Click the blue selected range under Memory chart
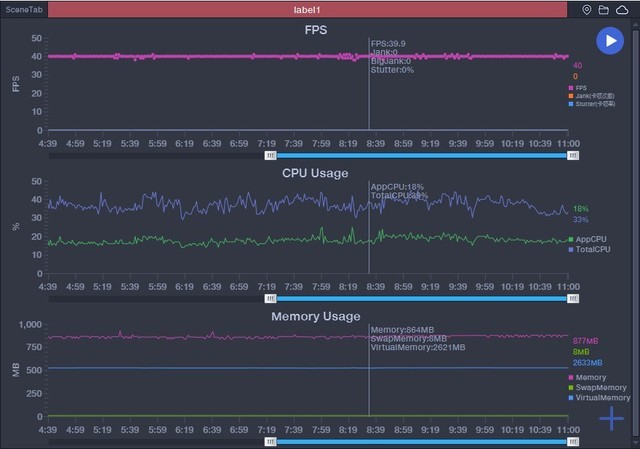This screenshot has height=449, width=640. (422, 442)
